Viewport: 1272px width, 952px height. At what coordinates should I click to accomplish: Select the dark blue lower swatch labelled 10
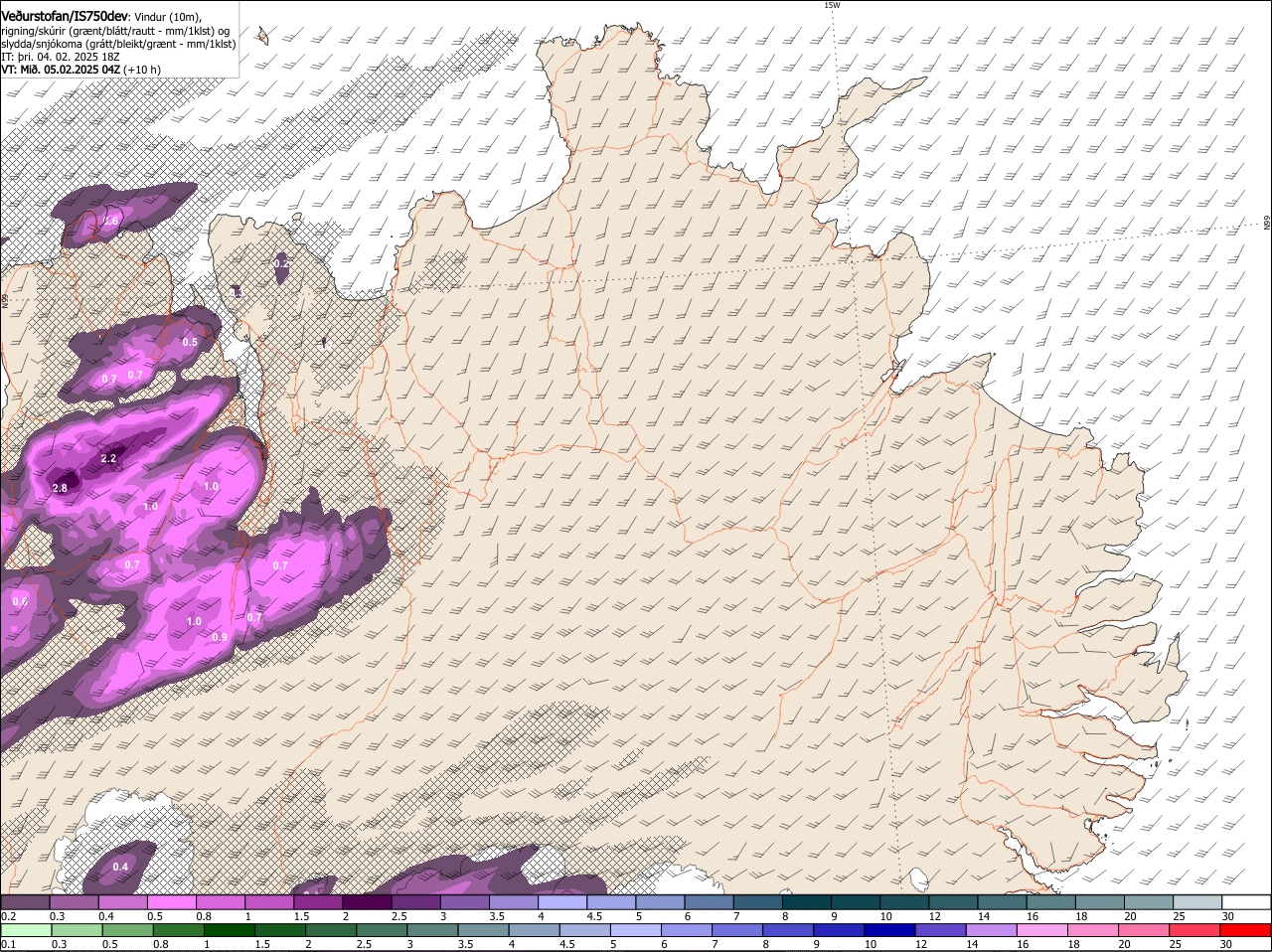pos(890,930)
